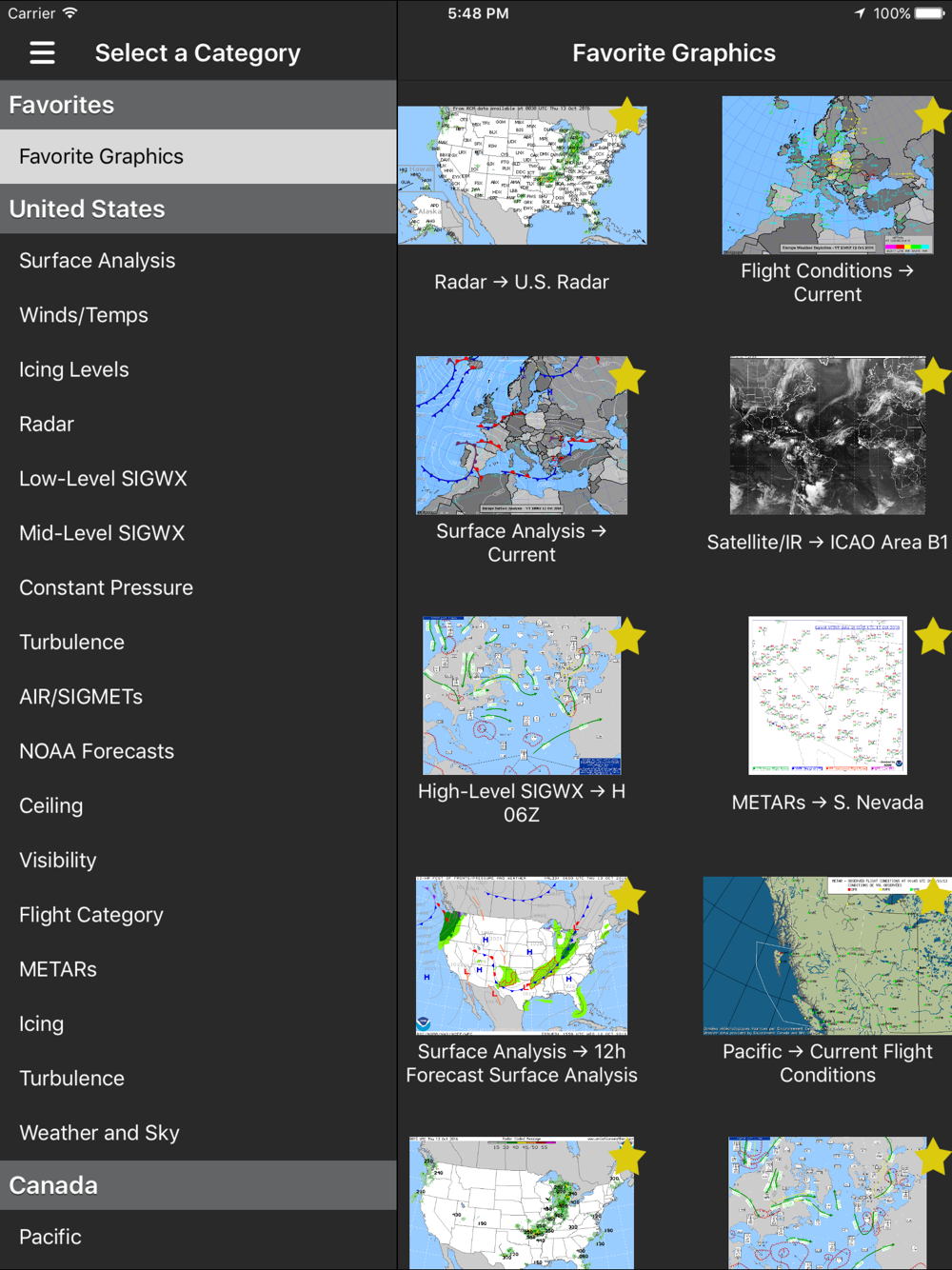Viewport: 952px width, 1270px height.
Task: Open Icing Levels category
Action: pyautogui.click(x=198, y=369)
